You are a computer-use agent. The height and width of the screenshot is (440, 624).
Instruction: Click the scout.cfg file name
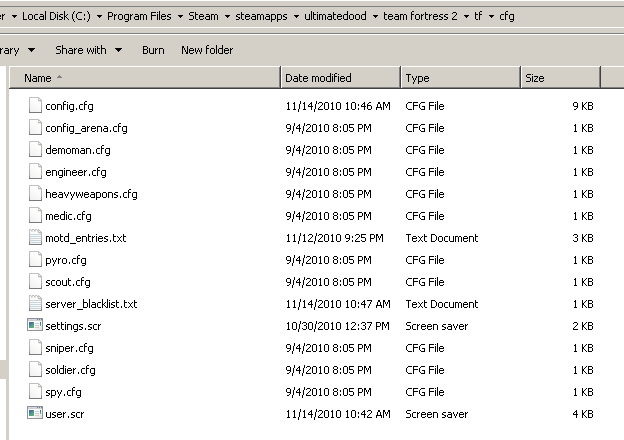click(x=68, y=282)
